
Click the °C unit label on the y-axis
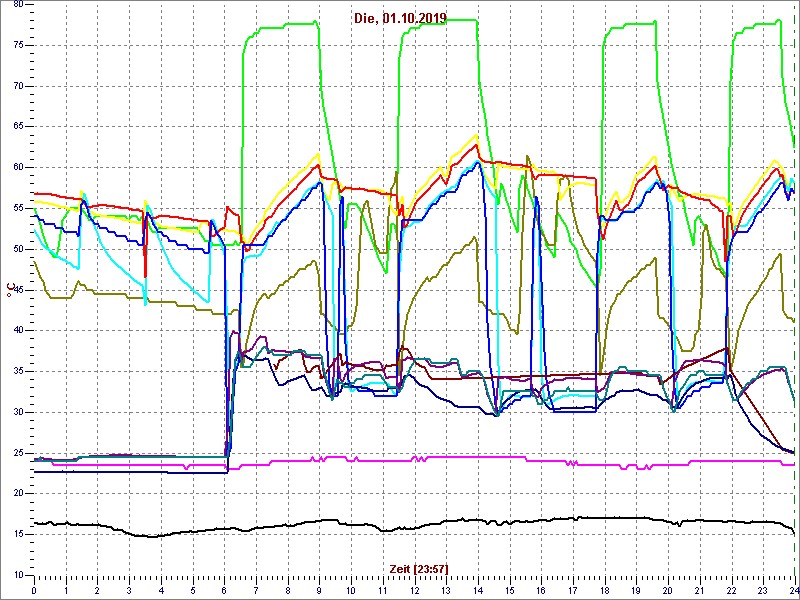pos(10,290)
